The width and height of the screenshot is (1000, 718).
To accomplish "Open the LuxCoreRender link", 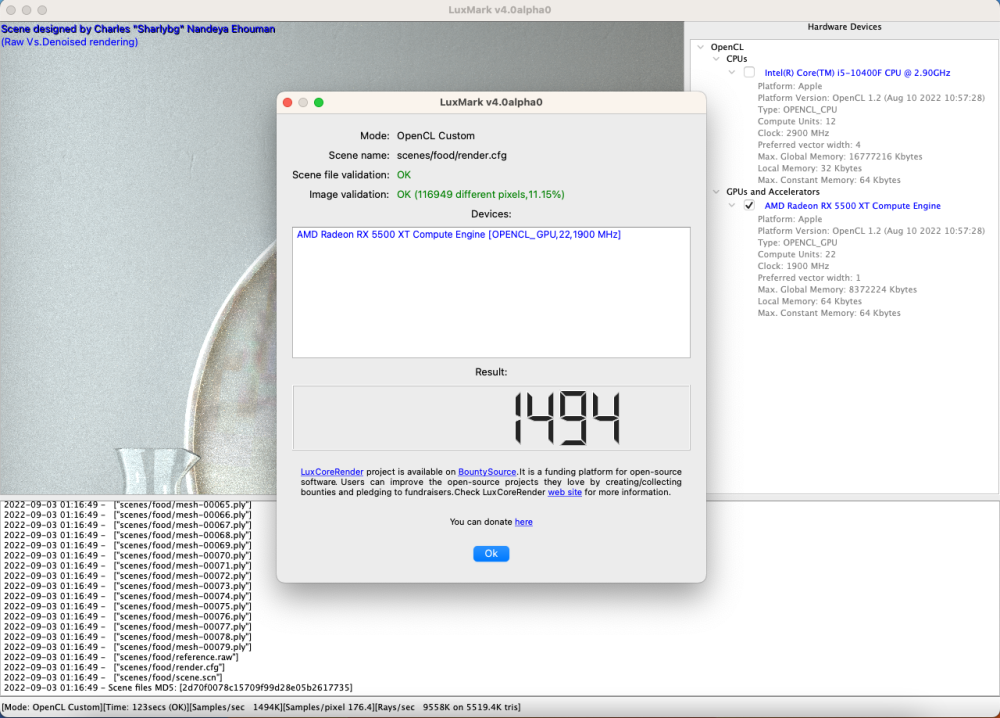I will [x=332, y=472].
